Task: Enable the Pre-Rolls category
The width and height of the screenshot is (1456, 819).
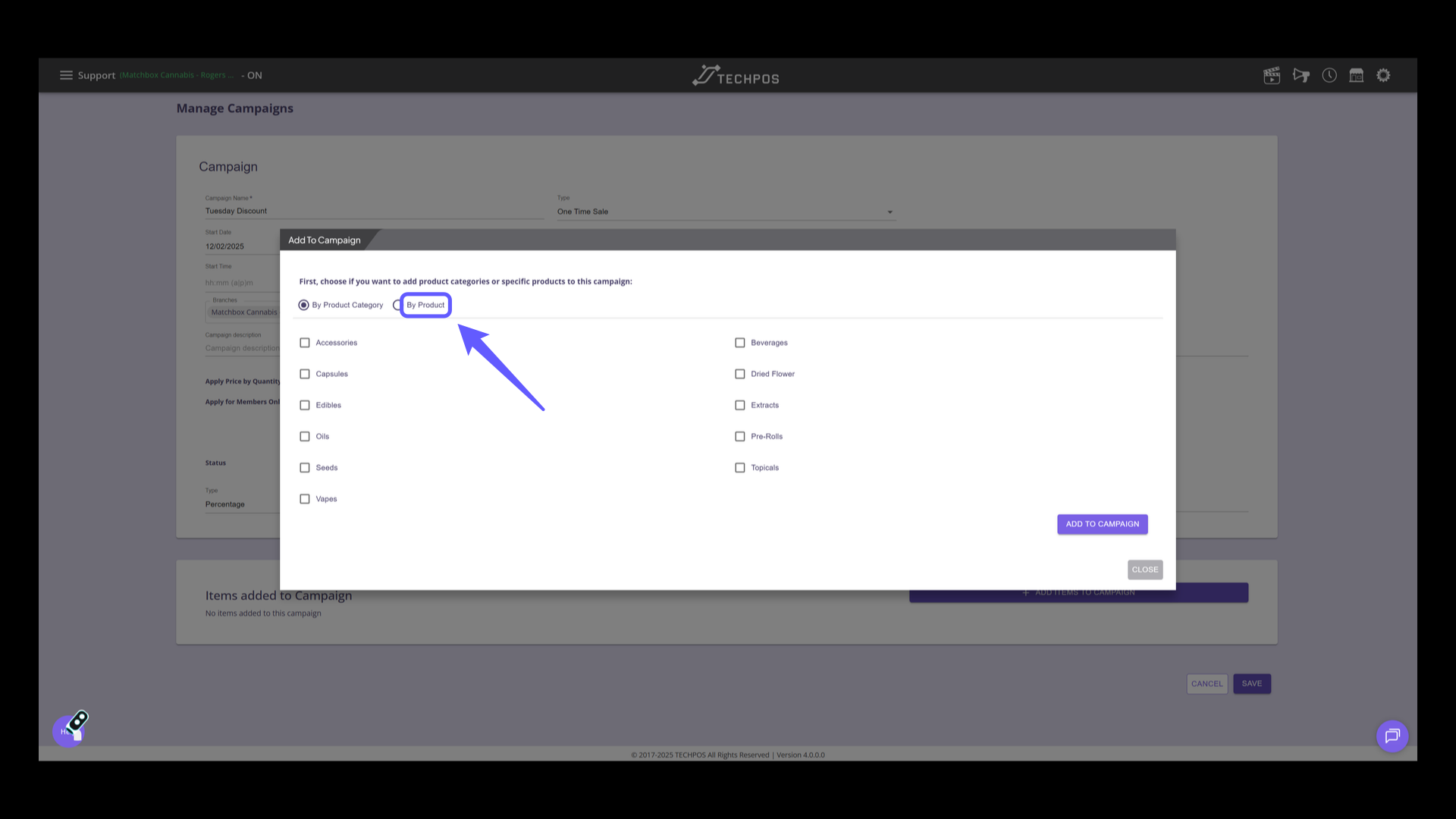Action: 740,436
